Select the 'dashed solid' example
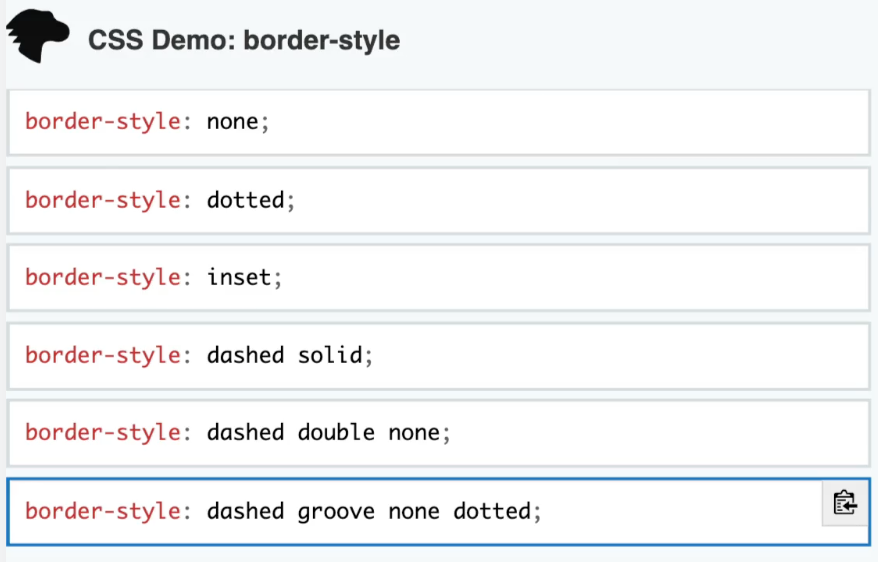The width and height of the screenshot is (878, 562). (438, 355)
